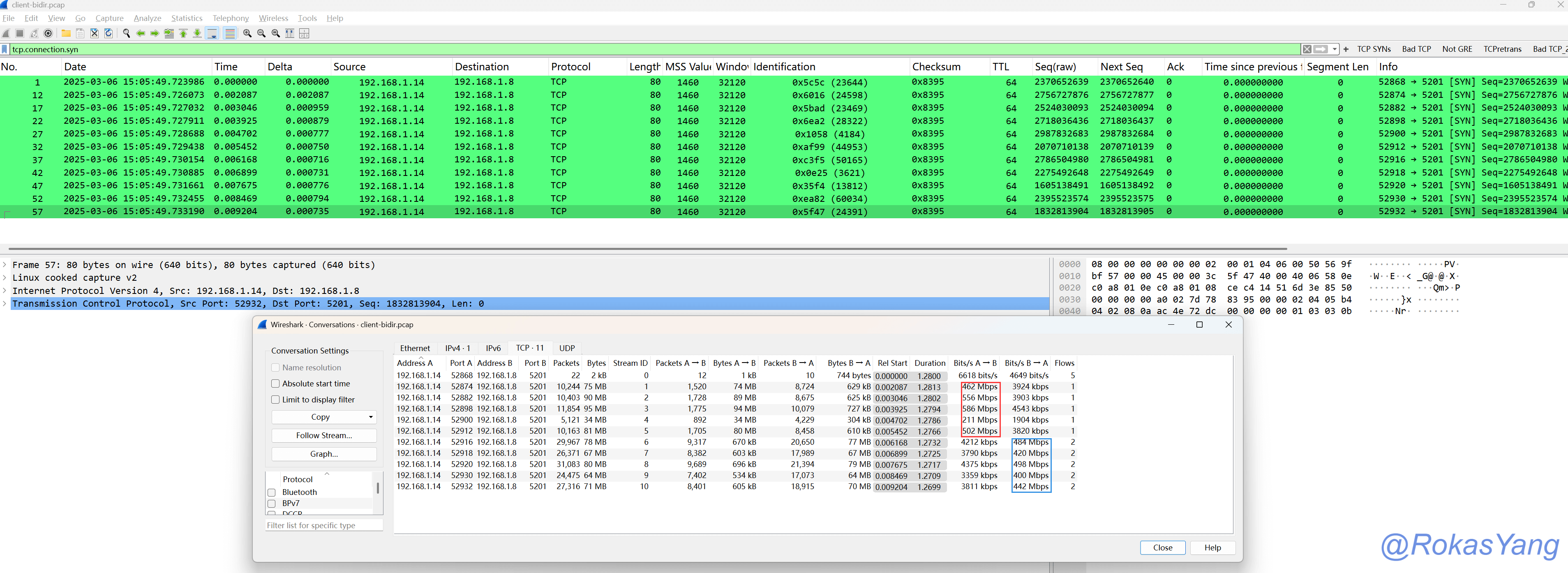Click resize columns toolbar icon

tap(290, 33)
